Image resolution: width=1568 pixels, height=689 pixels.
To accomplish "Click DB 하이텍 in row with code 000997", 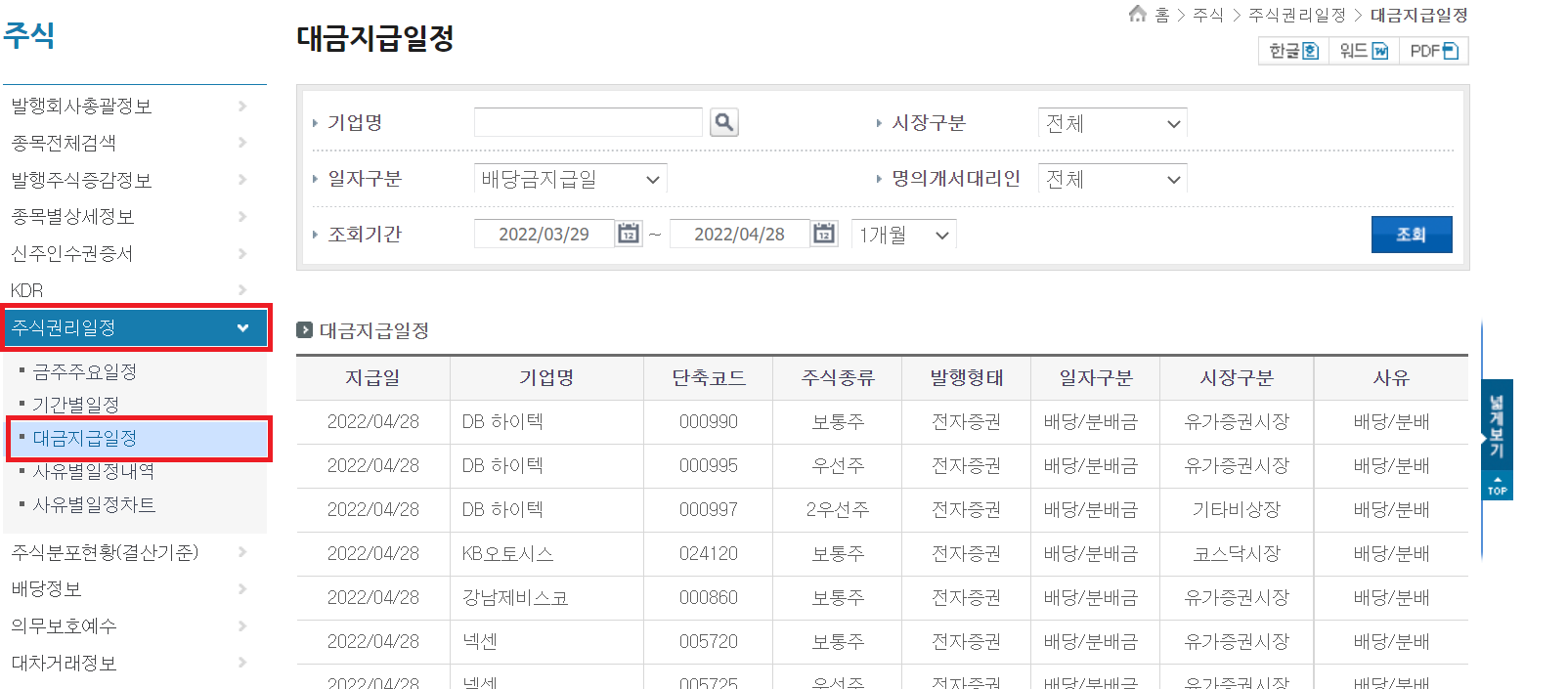I will (x=502, y=510).
